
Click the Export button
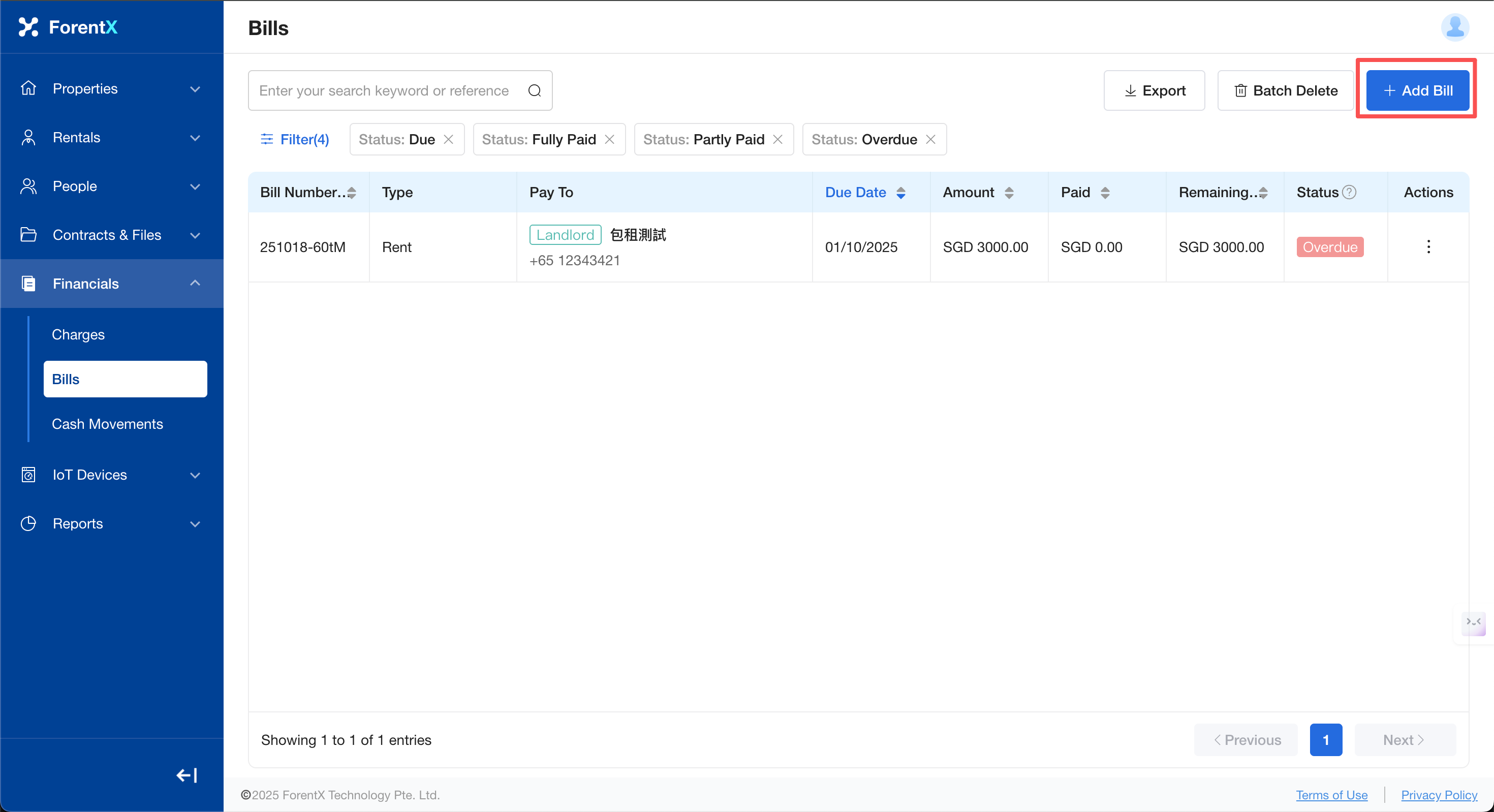(1154, 90)
